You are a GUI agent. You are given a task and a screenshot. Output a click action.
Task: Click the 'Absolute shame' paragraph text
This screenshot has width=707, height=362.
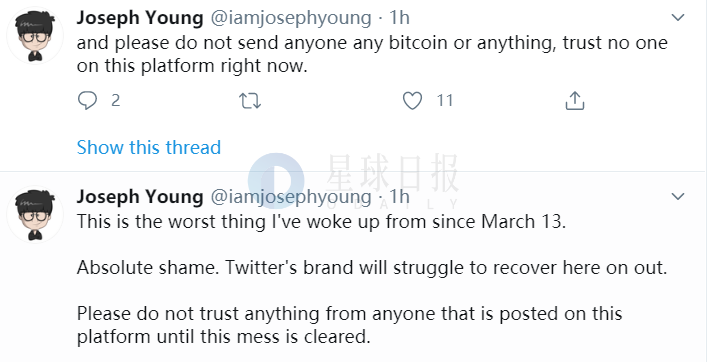click(x=372, y=268)
